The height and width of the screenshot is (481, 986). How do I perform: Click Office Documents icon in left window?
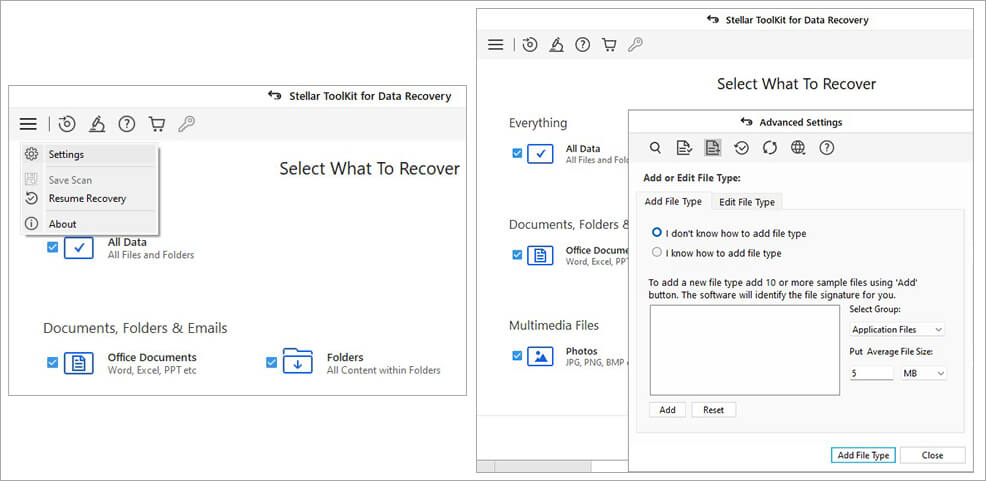click(x=79, y=363)
